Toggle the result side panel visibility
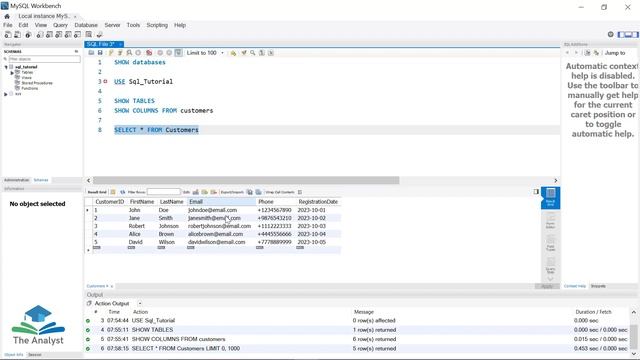 (536, 192)
